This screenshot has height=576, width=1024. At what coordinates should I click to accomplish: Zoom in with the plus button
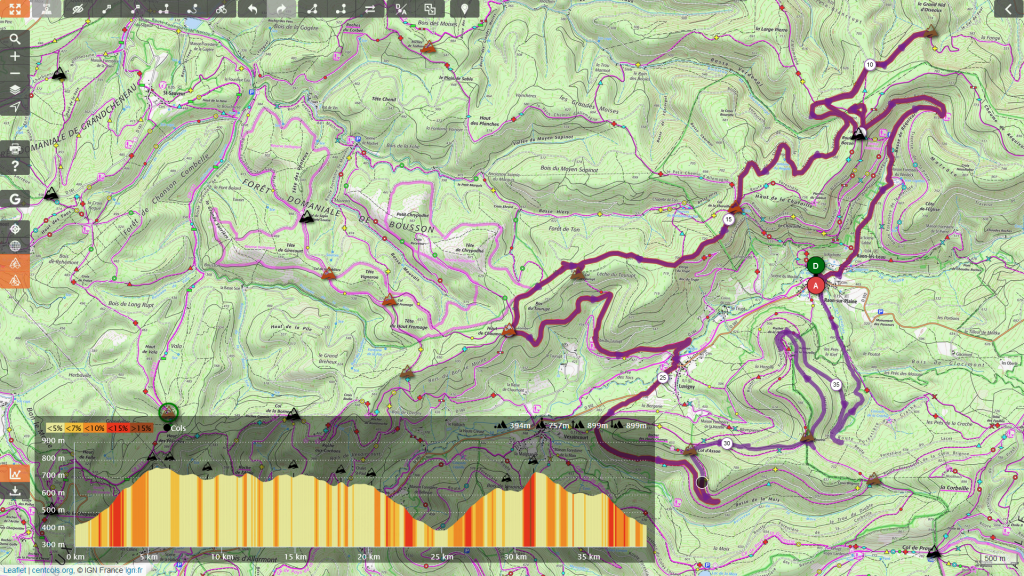pos(15,56)
